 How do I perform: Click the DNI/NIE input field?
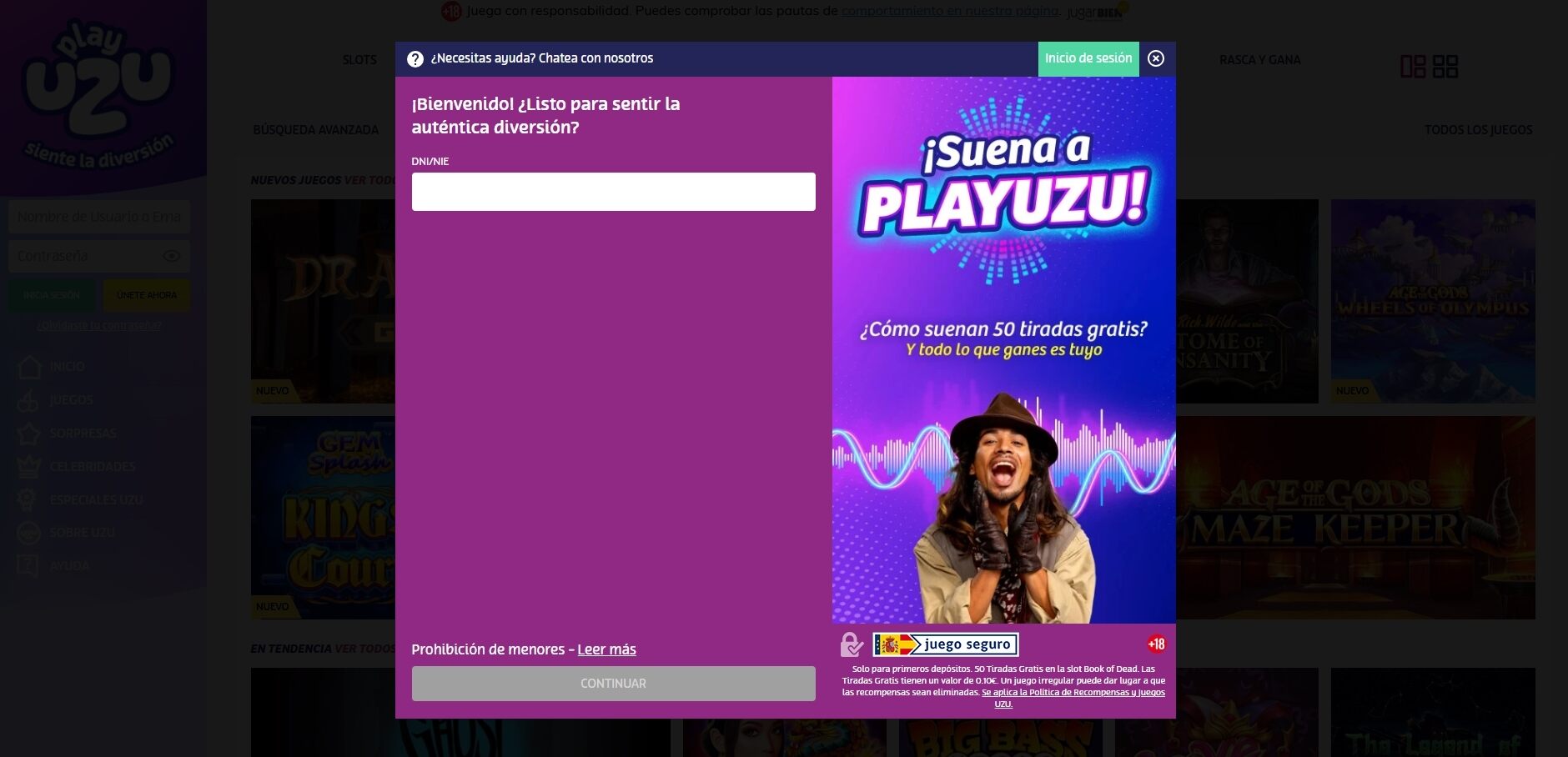tap(613, 192)
